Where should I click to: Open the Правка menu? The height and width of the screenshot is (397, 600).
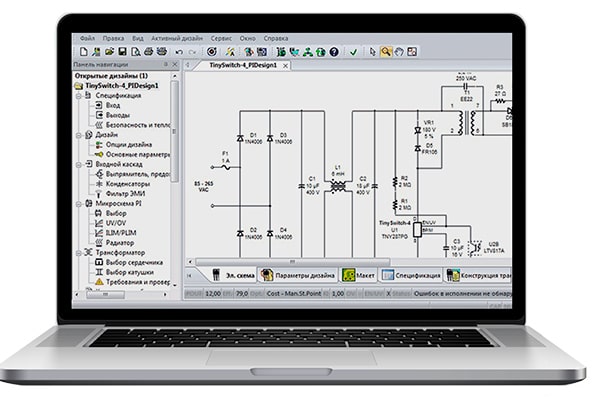(x=113, y=38)
